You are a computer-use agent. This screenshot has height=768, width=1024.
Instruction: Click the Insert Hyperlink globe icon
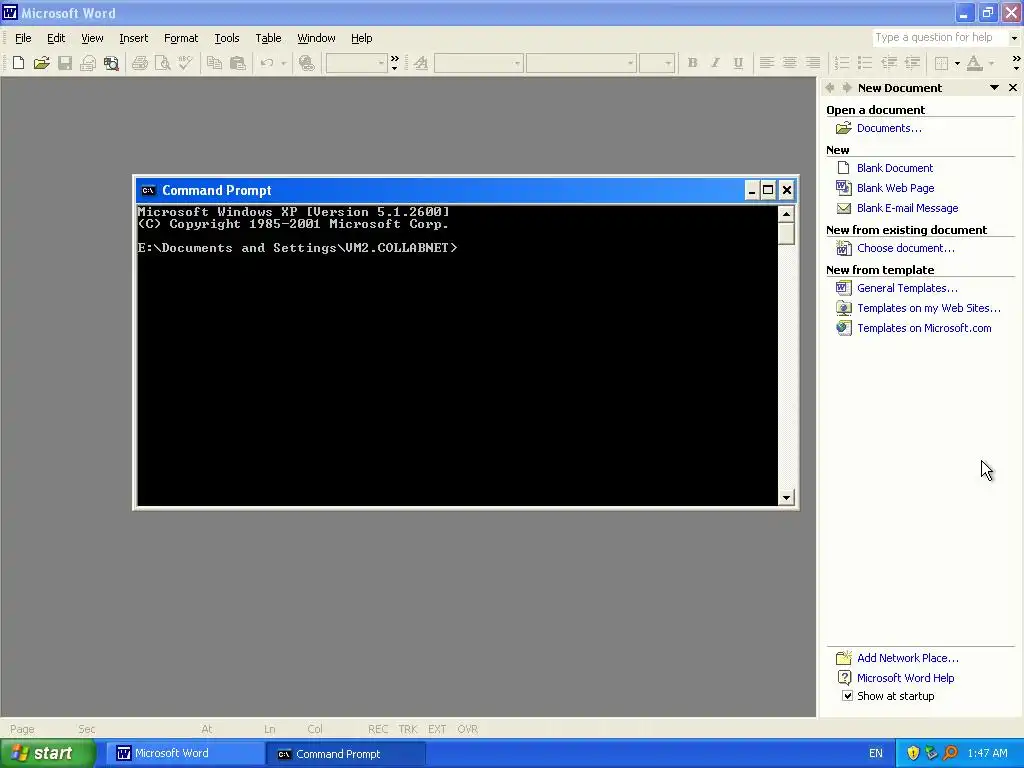point(306,63)
